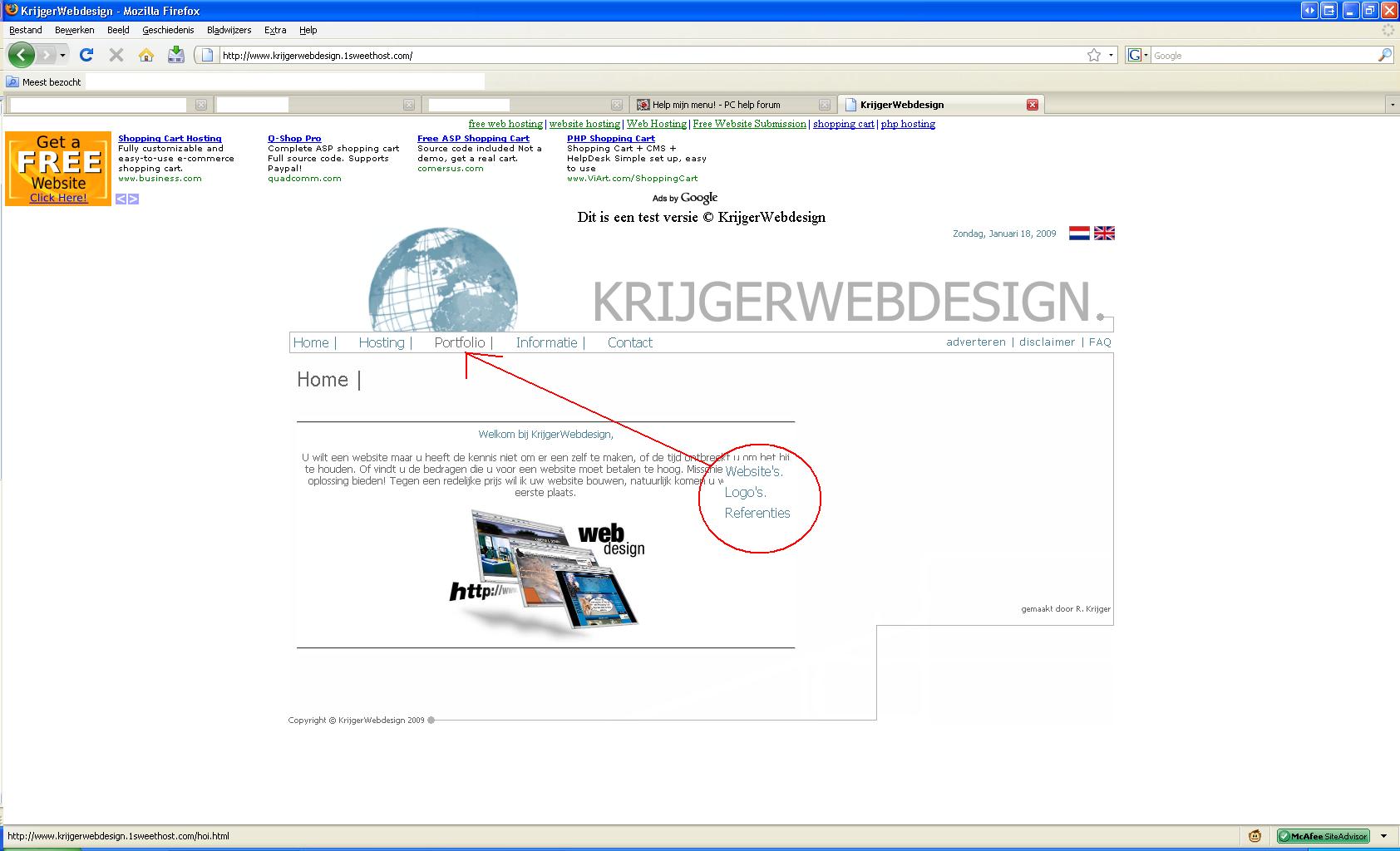Open the Bestand menu
The width and height of the screenshot is (1400, 851).
[x=26, y=30]
